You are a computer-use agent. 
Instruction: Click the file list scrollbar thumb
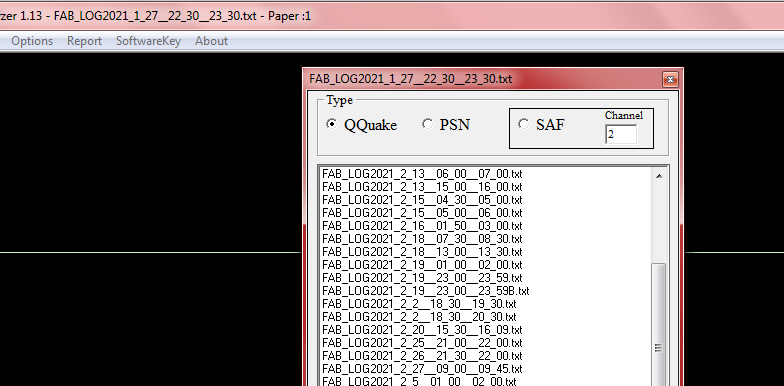(659, 325)
